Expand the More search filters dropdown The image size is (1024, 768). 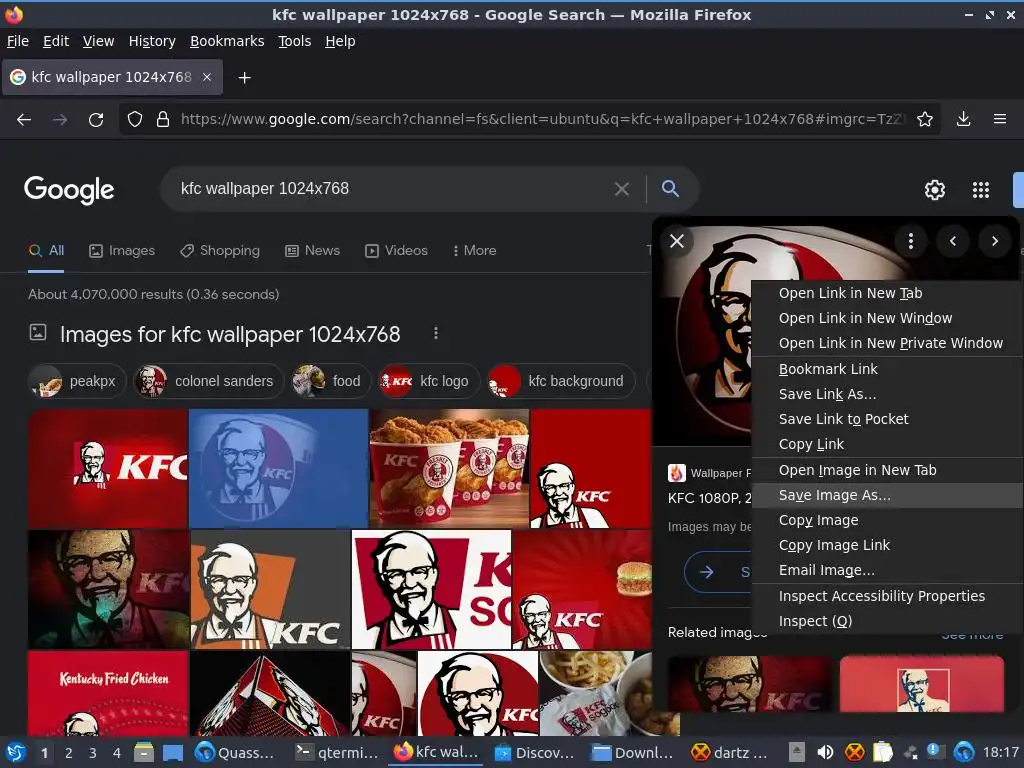475,251
